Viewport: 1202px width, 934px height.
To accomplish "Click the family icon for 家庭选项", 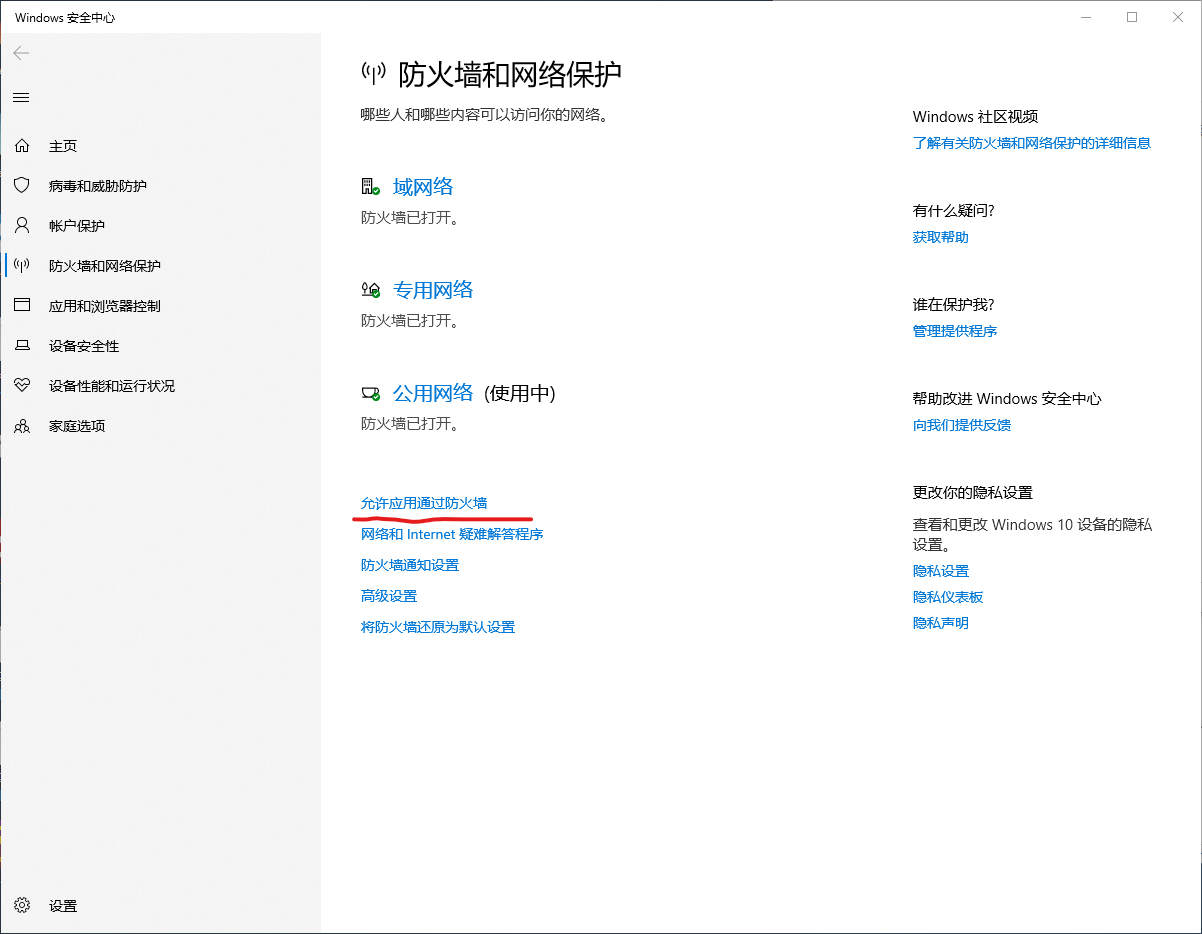I will 22,426.
